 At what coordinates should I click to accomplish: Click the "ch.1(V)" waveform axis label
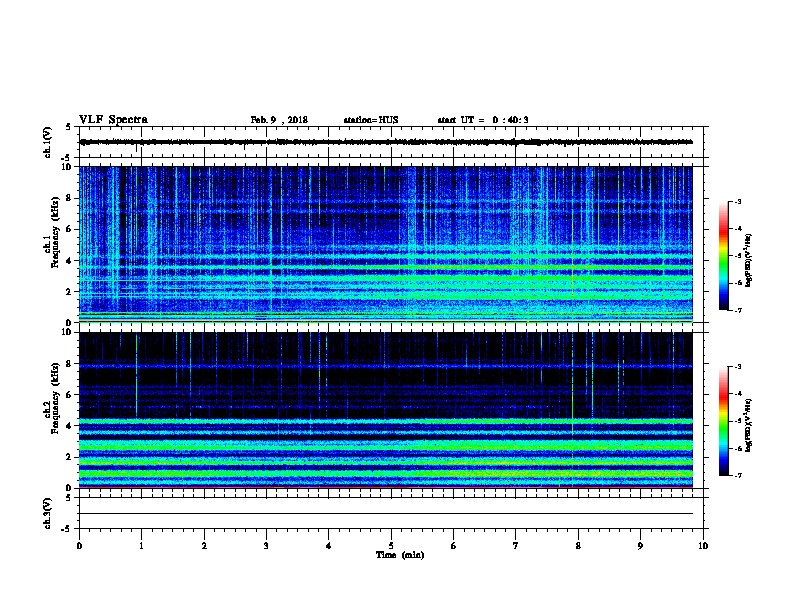point(47,142)
